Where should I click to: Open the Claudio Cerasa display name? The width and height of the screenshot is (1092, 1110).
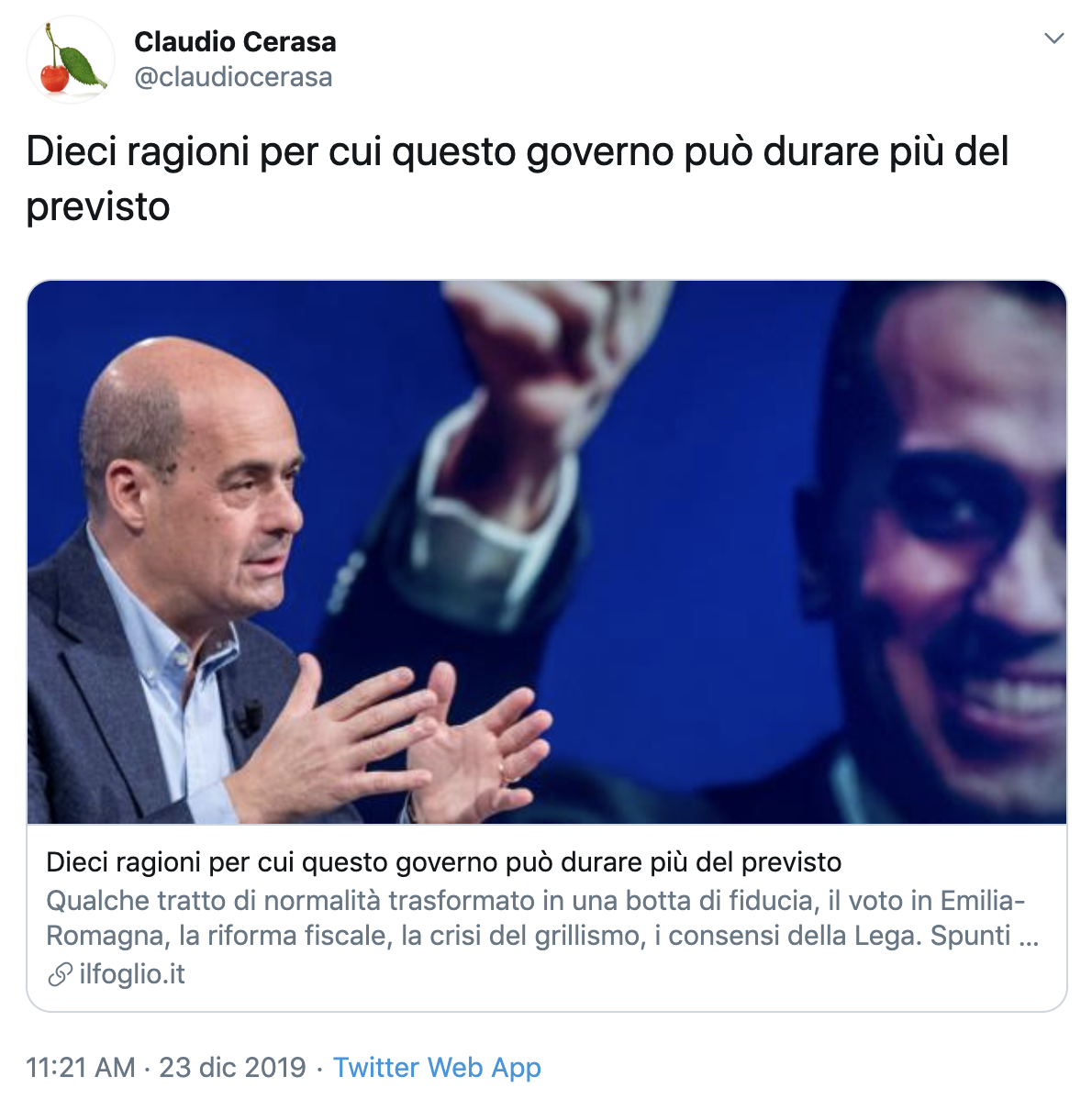pos(235,41)
